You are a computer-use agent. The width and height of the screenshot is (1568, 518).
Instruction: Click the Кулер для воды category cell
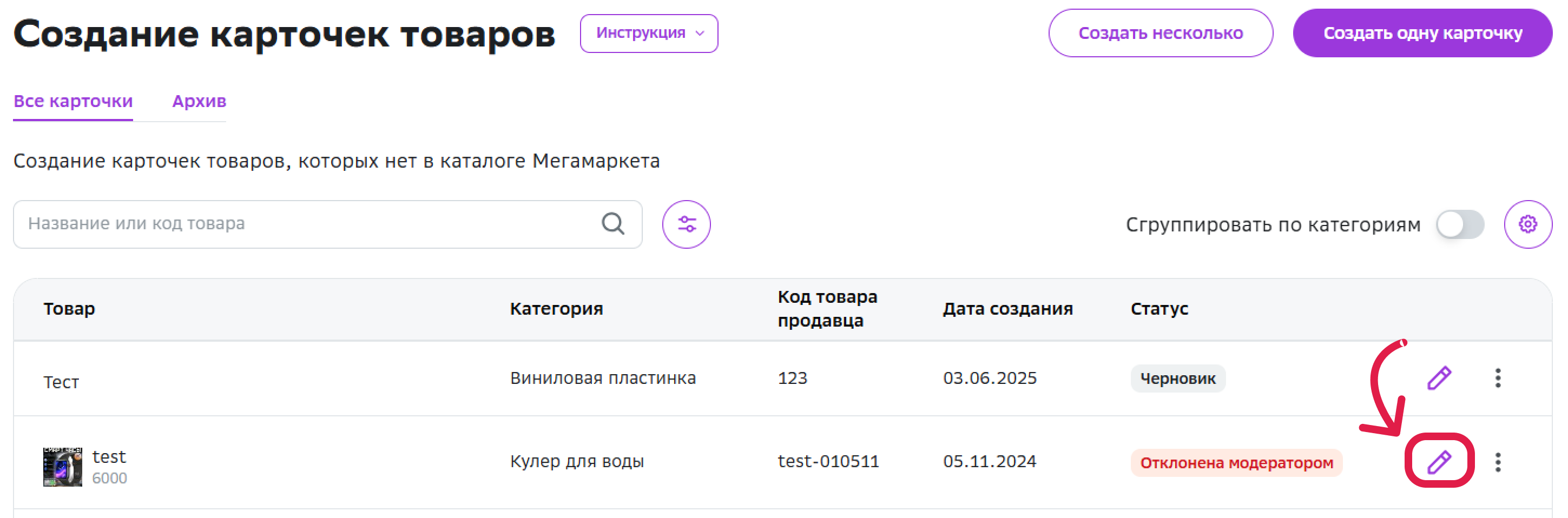[576, 461]
